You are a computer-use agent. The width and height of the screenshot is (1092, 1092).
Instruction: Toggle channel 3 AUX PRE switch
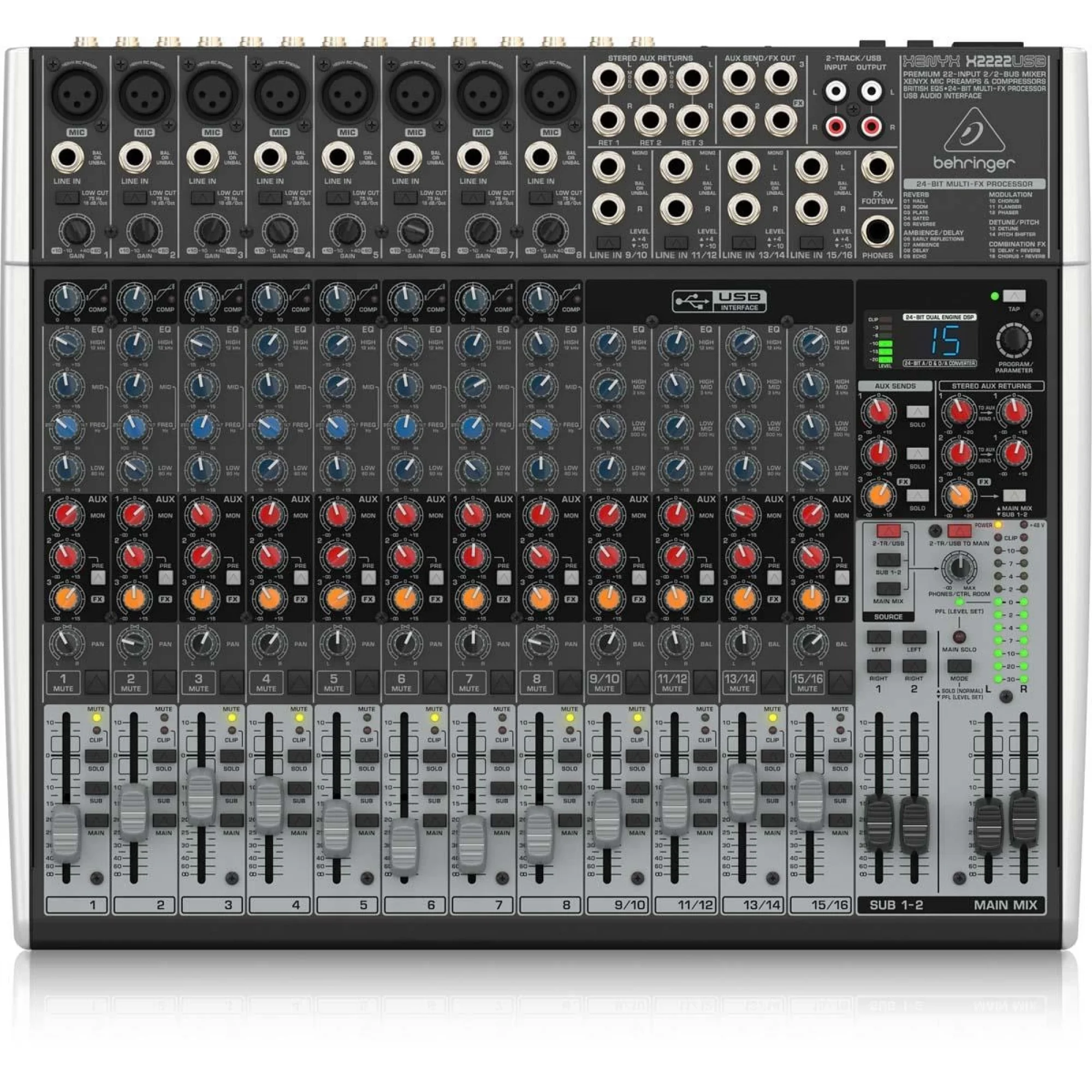(234, 577)
